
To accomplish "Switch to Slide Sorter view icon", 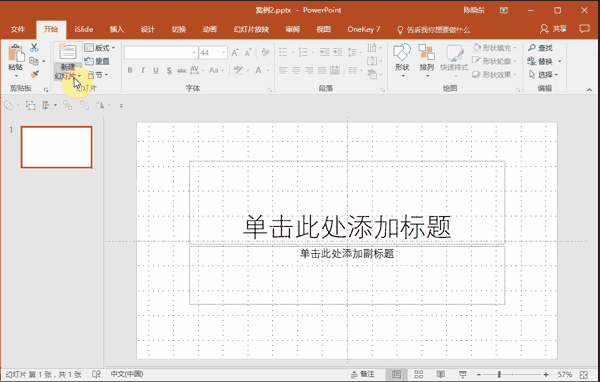I will [419, 374].
